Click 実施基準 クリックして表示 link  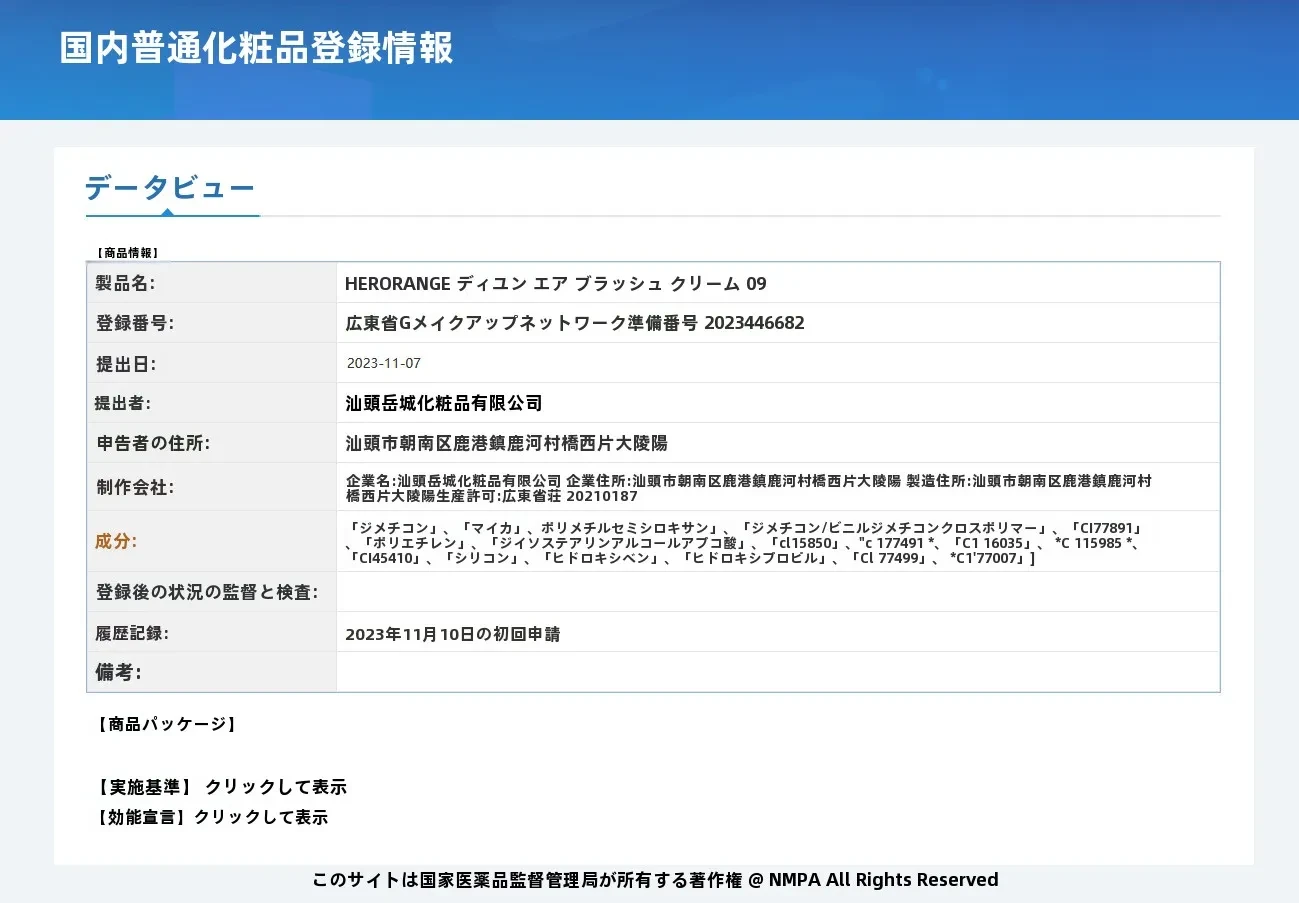(x=221, y=787)
